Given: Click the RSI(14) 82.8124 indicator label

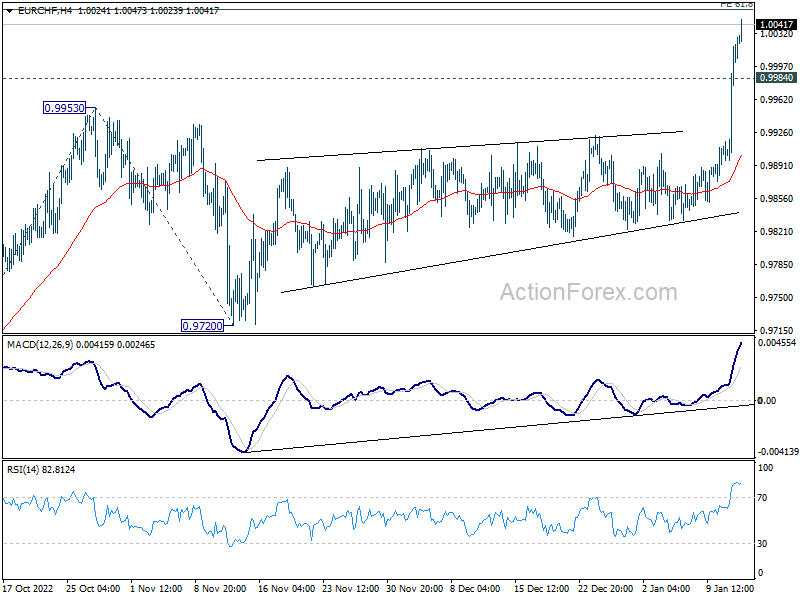Looking at the screenshot, I should 41,469.
